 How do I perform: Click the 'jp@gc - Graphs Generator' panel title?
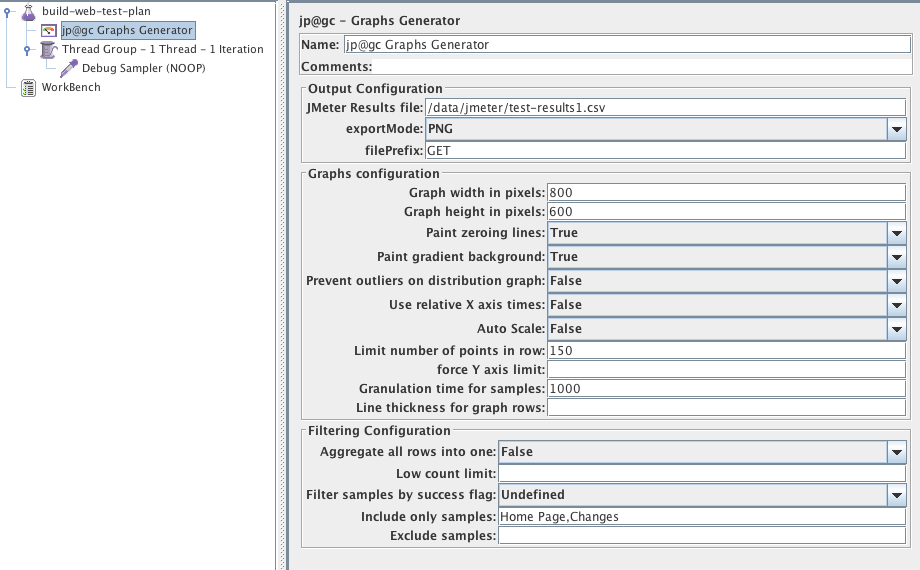380,21
